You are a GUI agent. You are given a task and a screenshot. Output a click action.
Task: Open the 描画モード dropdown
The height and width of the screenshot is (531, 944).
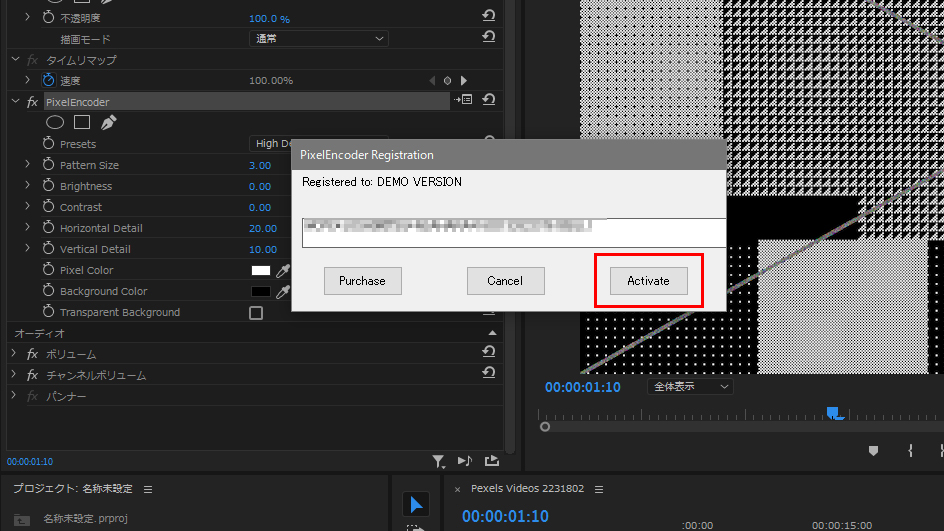318,39
